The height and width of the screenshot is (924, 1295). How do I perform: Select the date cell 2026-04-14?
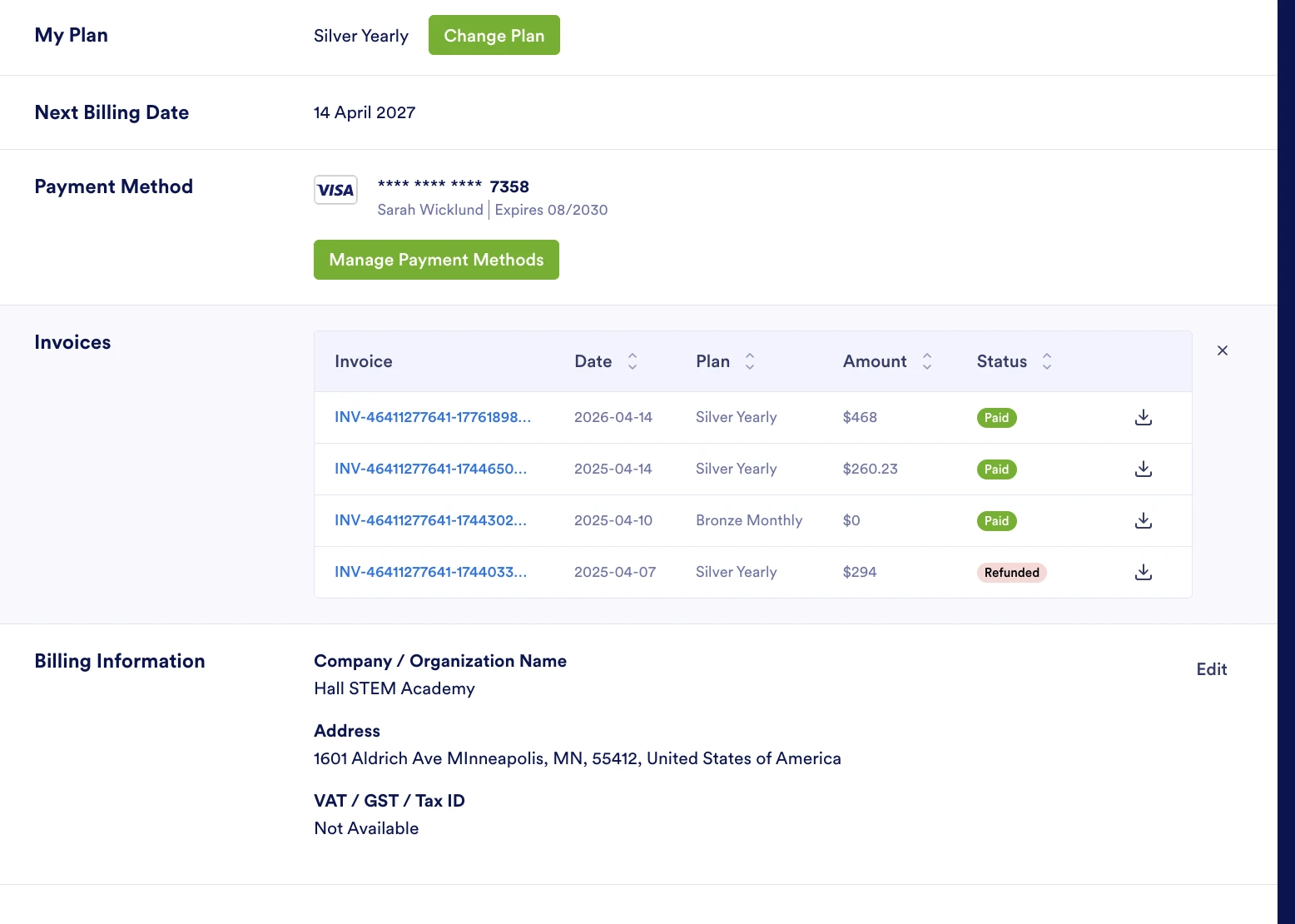tap(613, 417)
